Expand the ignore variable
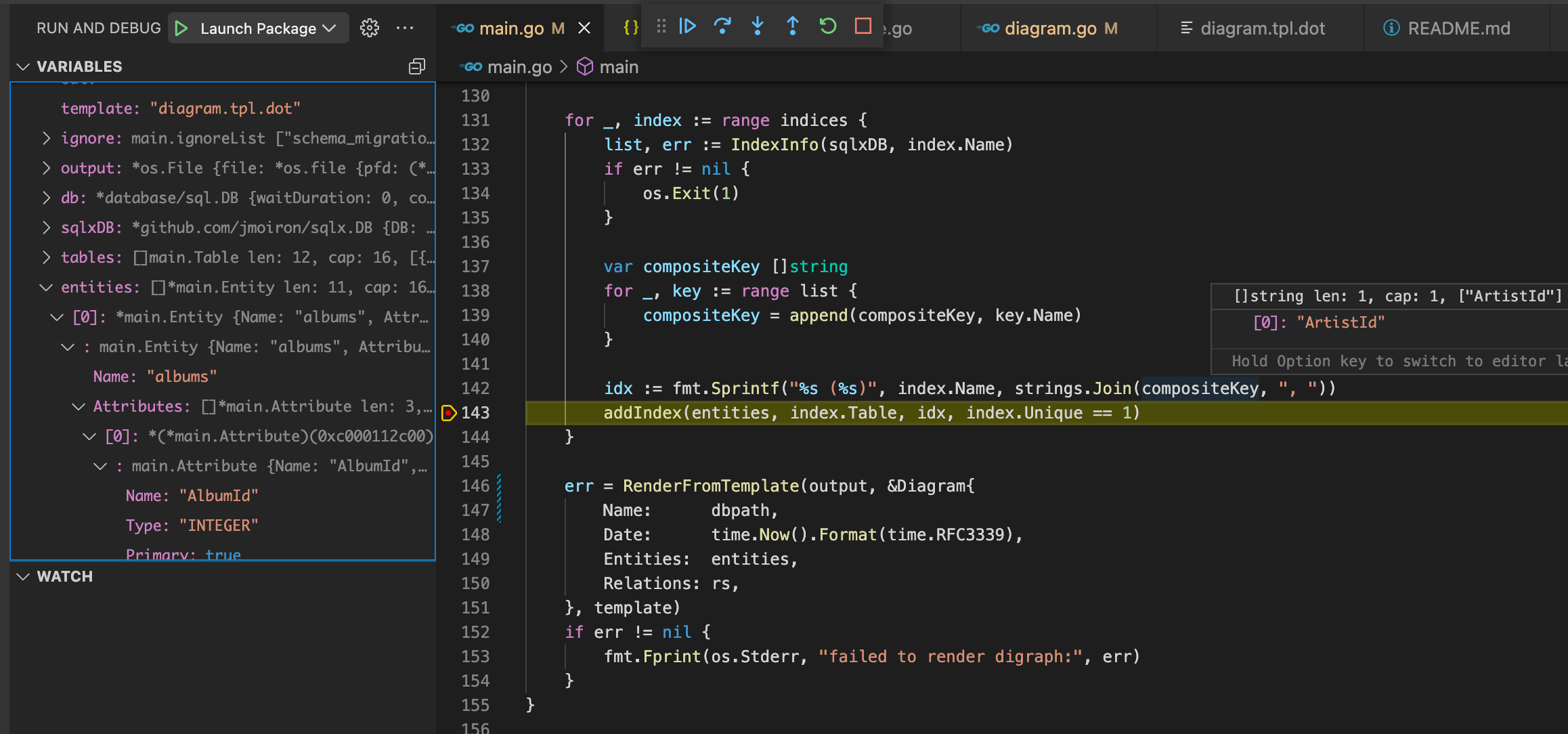Viewport: 1568px width, 734px height. pyautogui.click(x=46, y=138)
